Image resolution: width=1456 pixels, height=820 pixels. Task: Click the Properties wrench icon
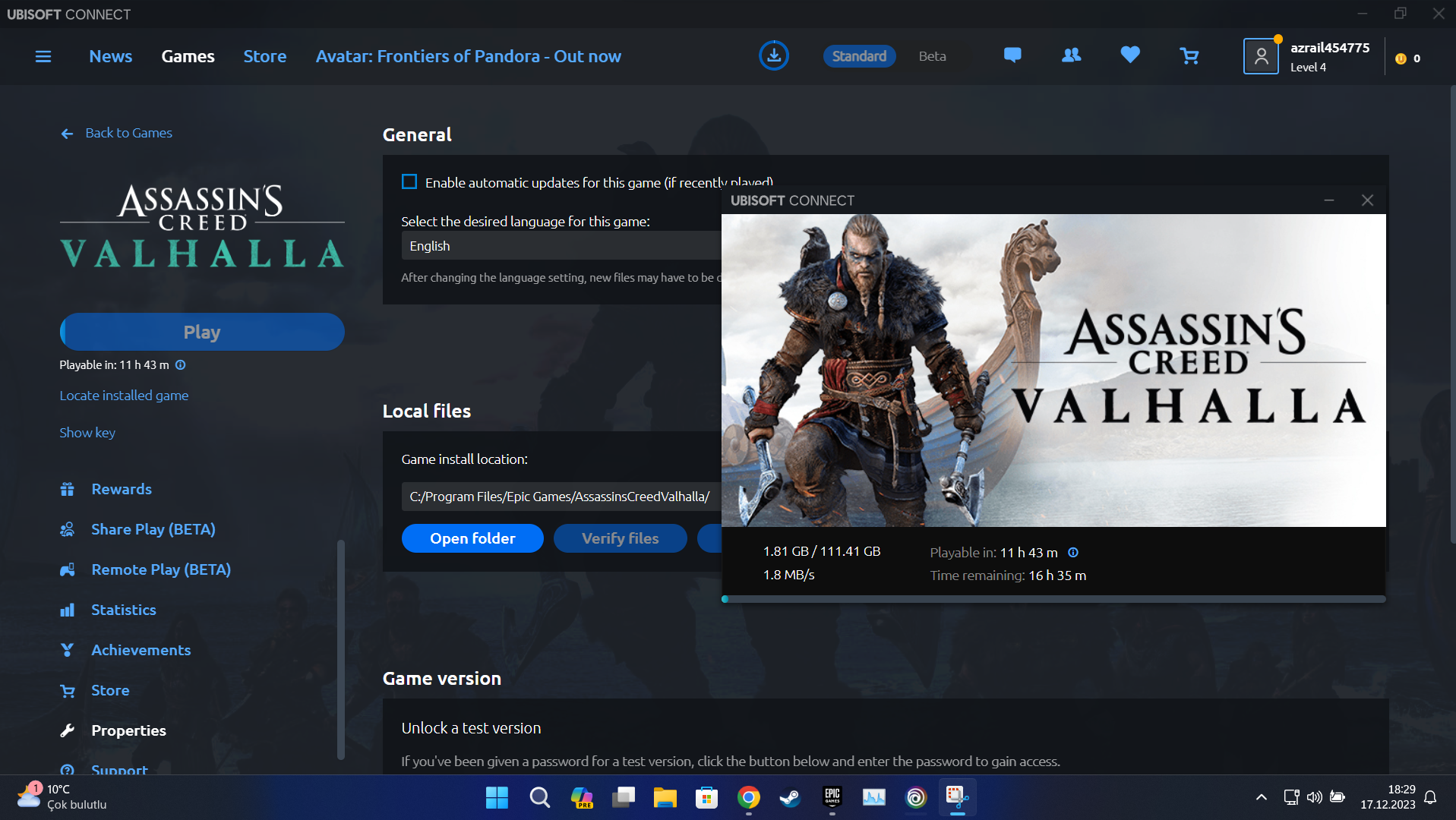click(x=68, y=730)
